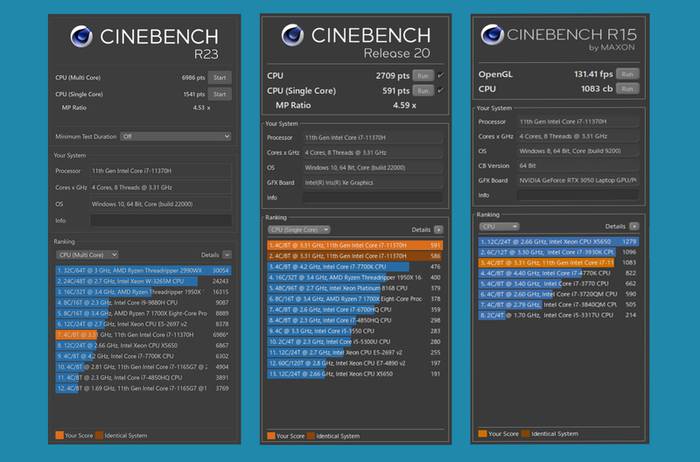Select R20 ranking row Xeon E7-4890 v2

point(355,363)
